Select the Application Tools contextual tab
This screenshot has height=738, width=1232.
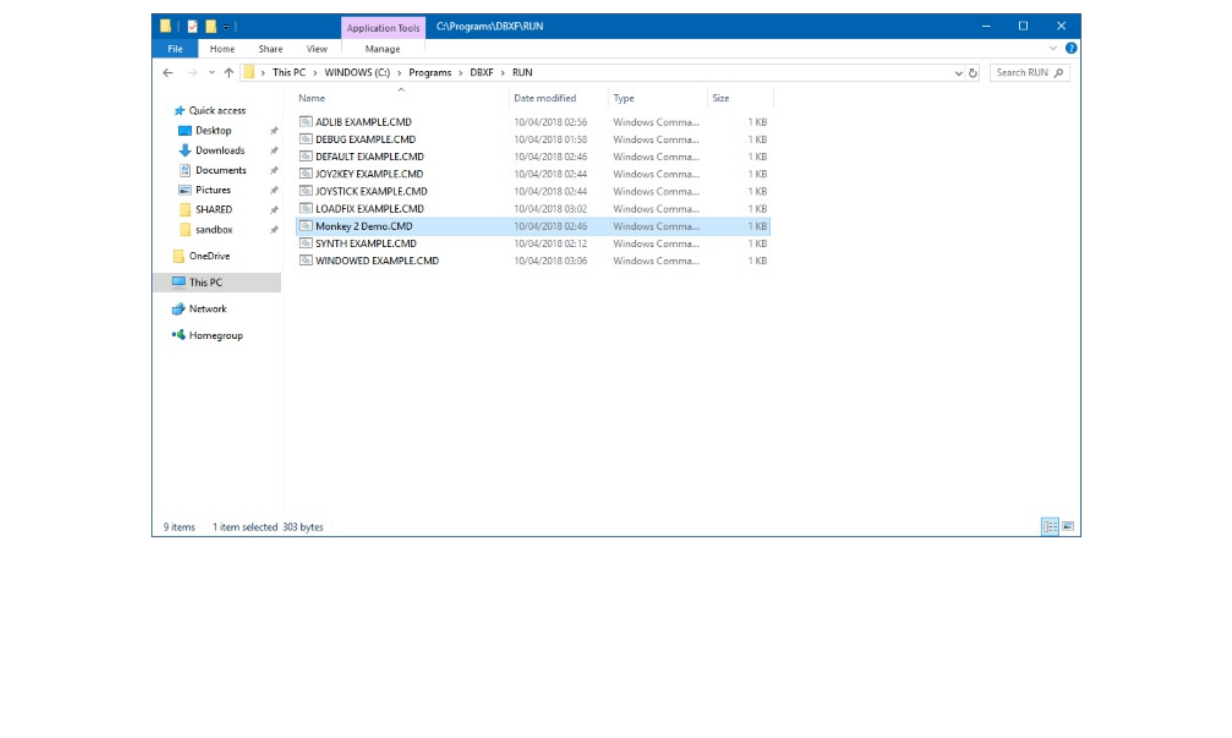383,28
